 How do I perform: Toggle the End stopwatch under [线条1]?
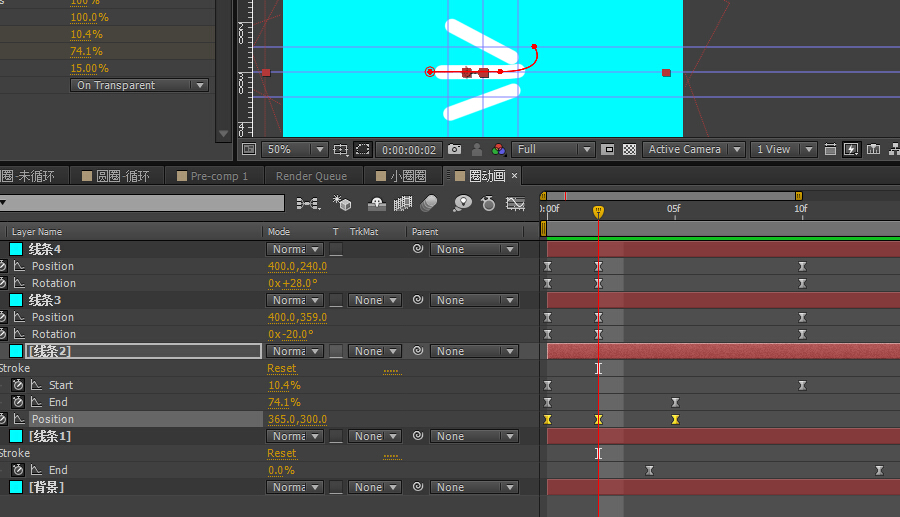click(18, 470)
